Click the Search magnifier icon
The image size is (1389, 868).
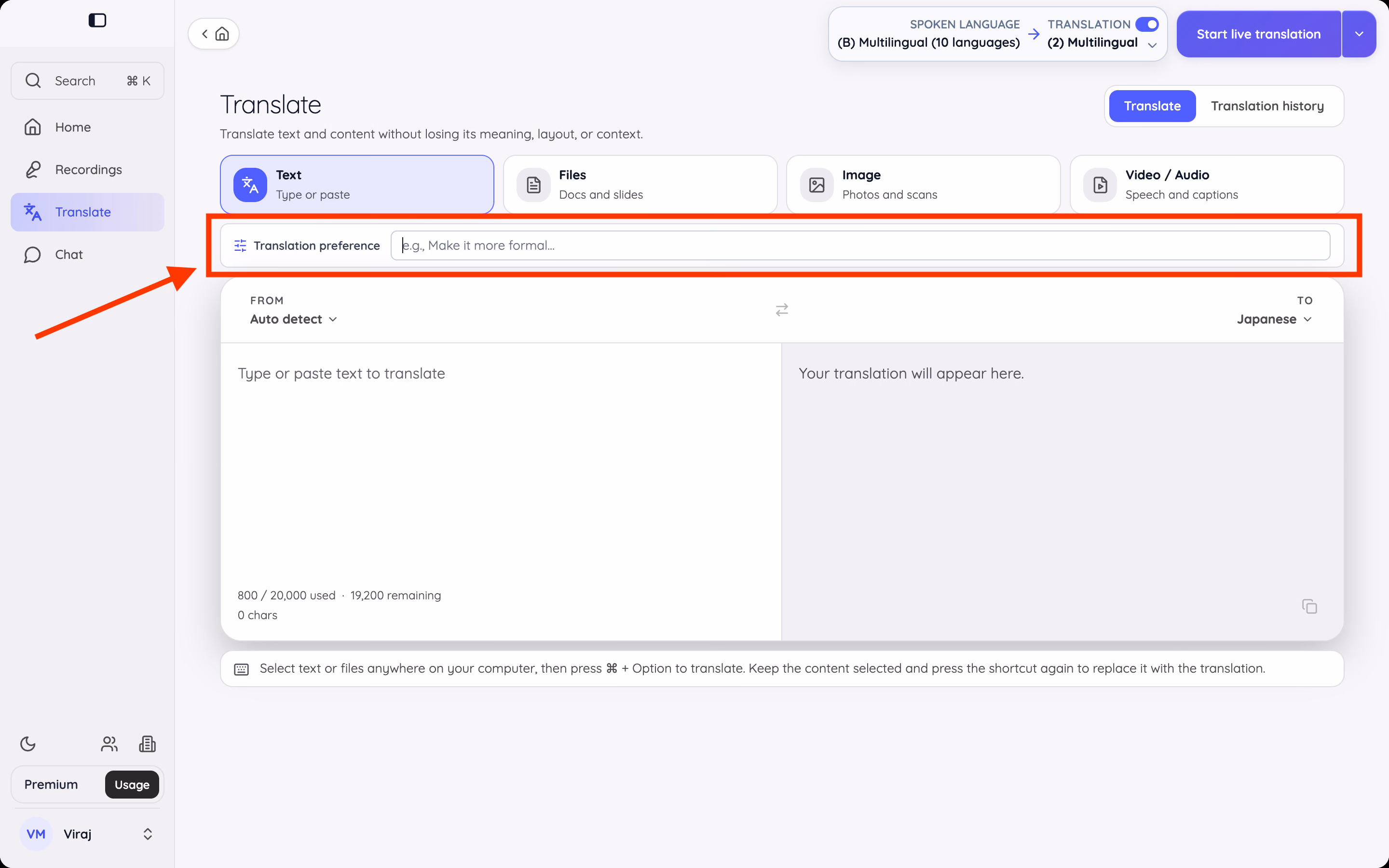tap(33, 81)
